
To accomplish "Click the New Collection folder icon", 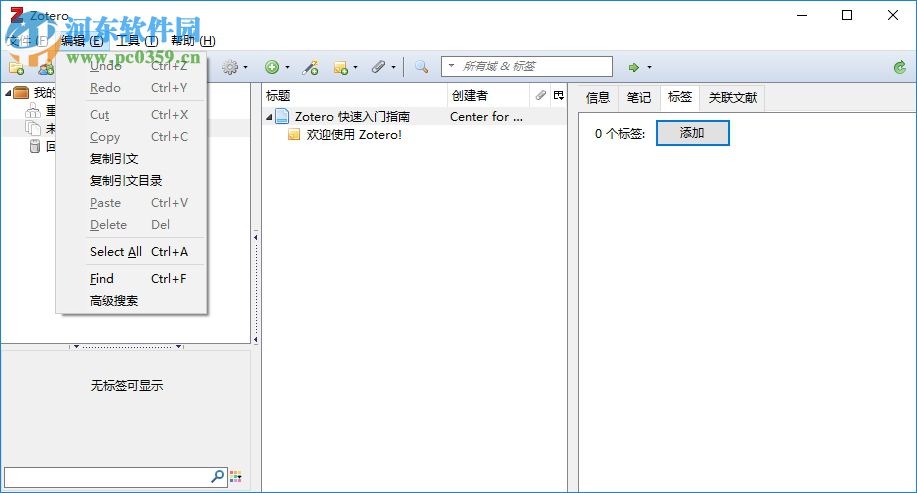I will 16,68.
